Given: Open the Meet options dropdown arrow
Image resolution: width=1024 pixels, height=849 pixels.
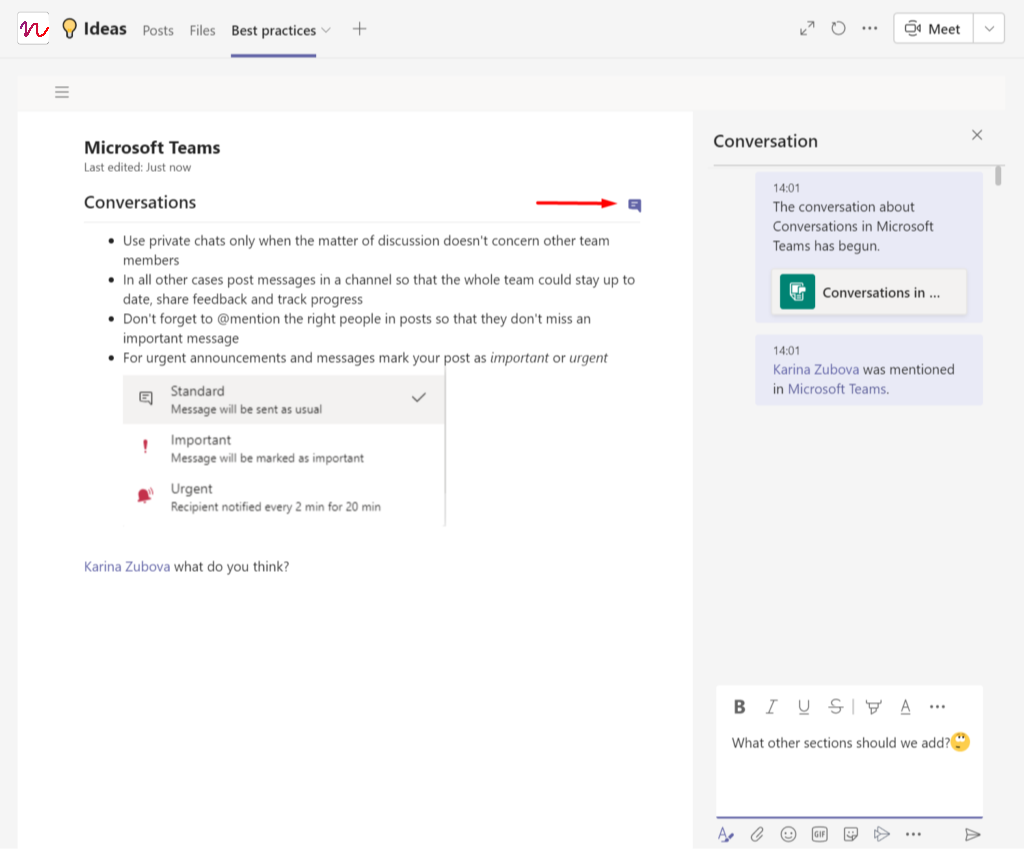Looking at the screenshot, I should [989, 29].
